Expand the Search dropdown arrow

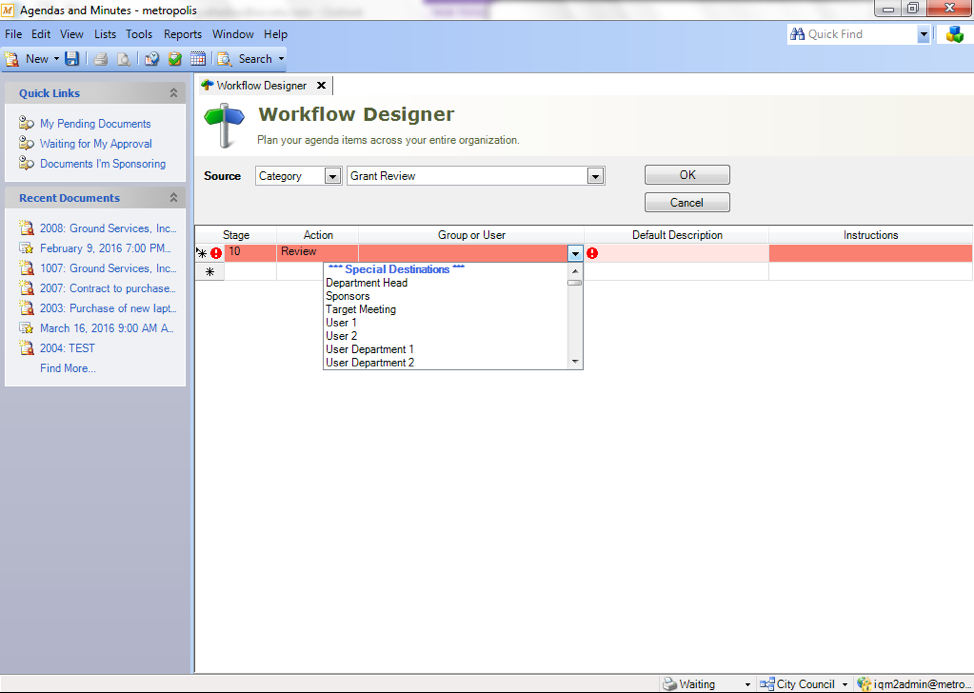281,59
